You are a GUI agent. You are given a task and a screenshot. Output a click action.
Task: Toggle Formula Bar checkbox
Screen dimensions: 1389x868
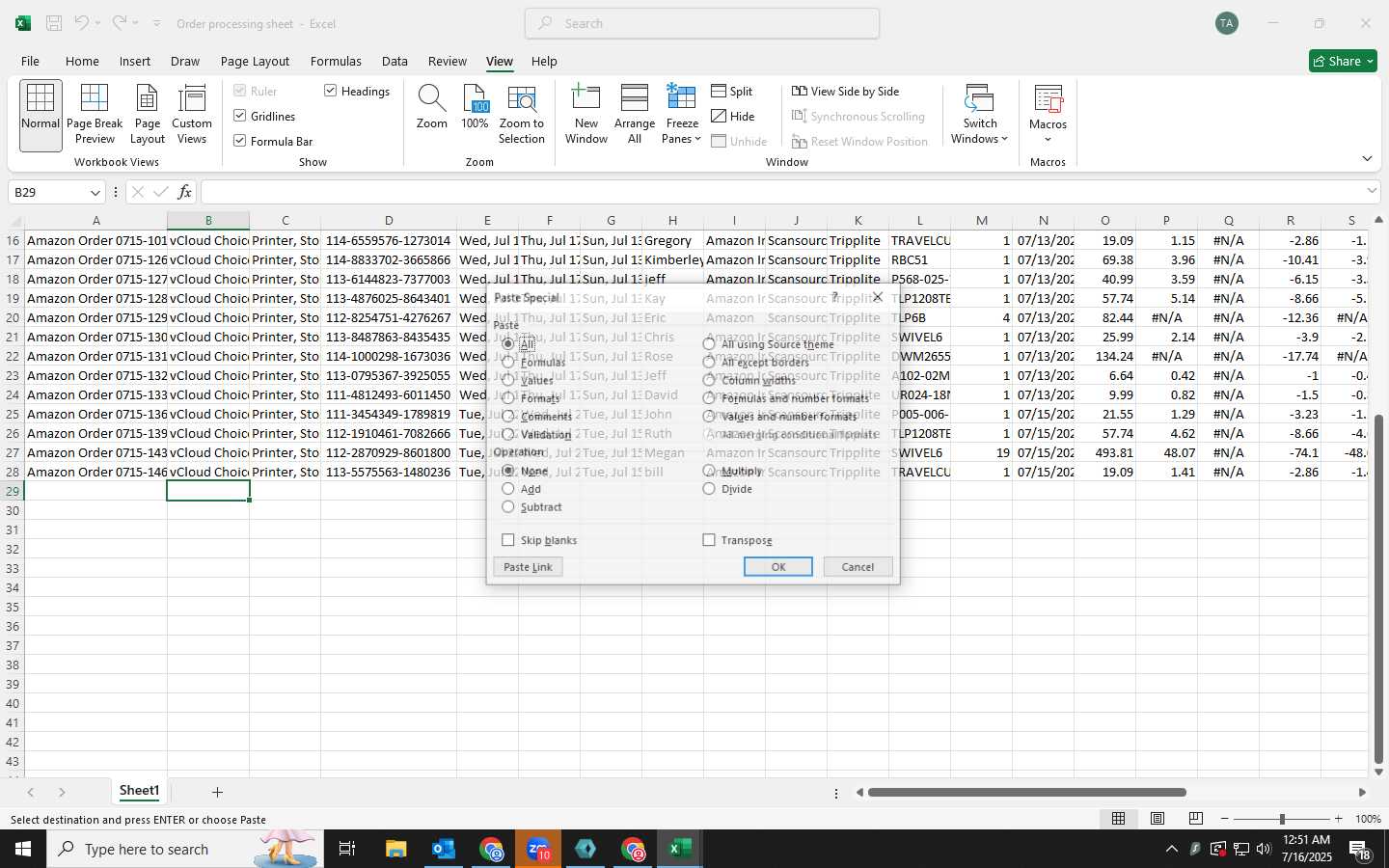coord(240,141)
